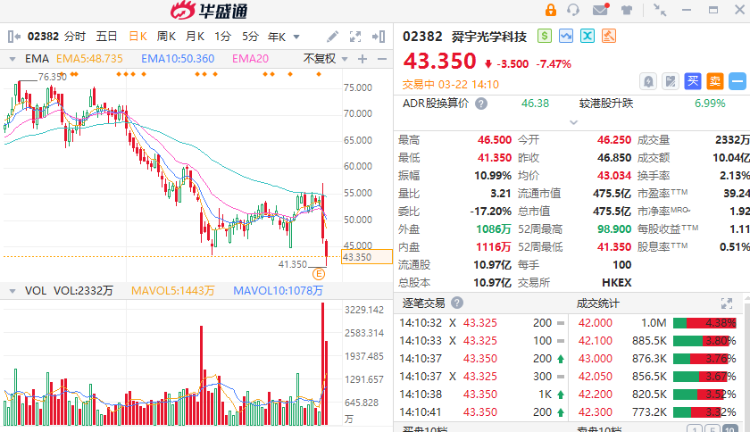The width and height of the screenshot is (750, 432).
Task: Open the EMA indicator dropdown triangle
Action: [x=12, y=59]
